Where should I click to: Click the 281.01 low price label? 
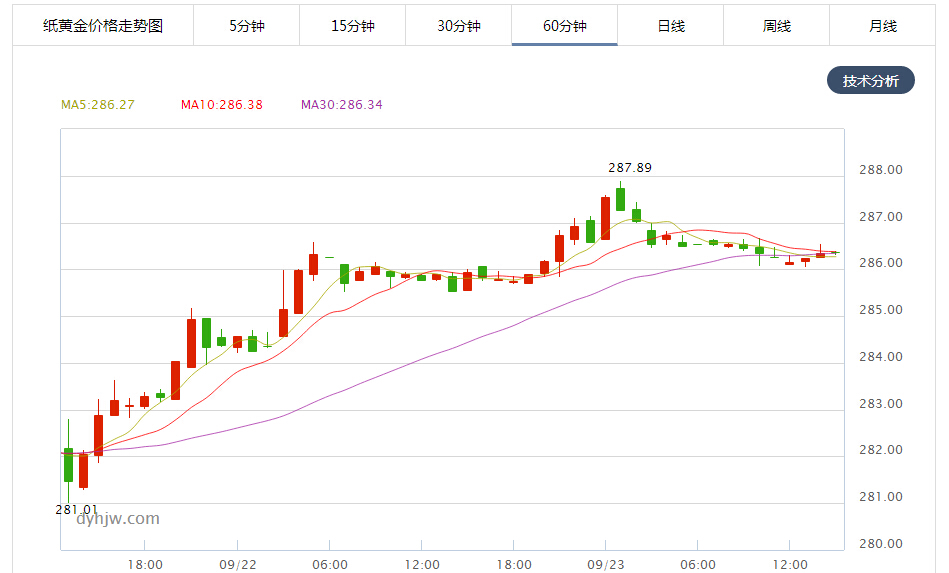76,510
